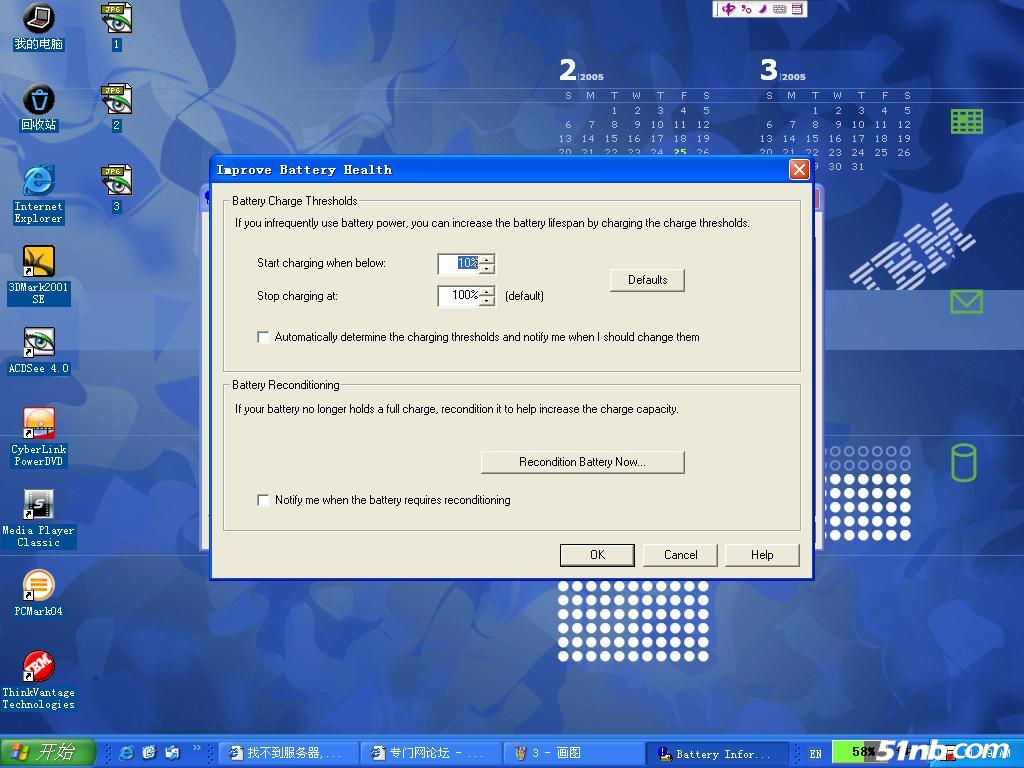Viewport: 1024px width, 768px height.
Task: Open the Start menu on taskbar
Action: [47, 753]
